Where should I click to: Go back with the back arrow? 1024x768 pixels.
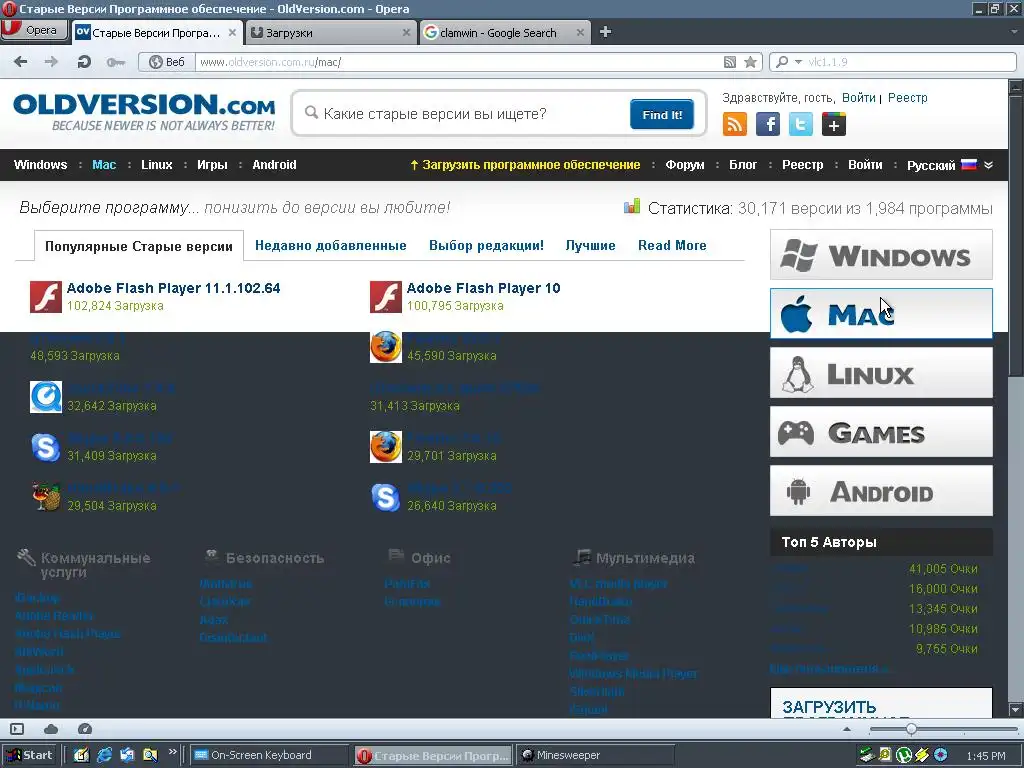point(21,62)
